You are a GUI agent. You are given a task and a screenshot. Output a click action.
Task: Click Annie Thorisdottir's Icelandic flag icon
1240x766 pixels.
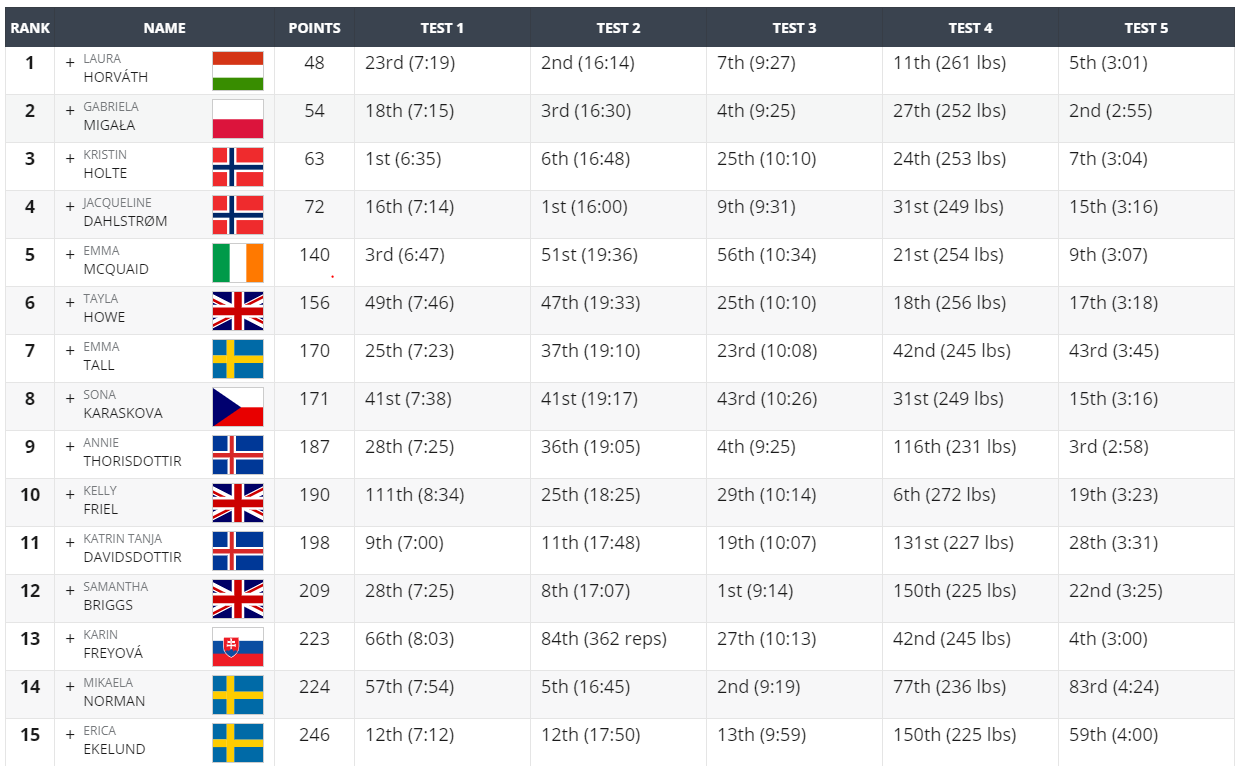click(x=238, y=455)
